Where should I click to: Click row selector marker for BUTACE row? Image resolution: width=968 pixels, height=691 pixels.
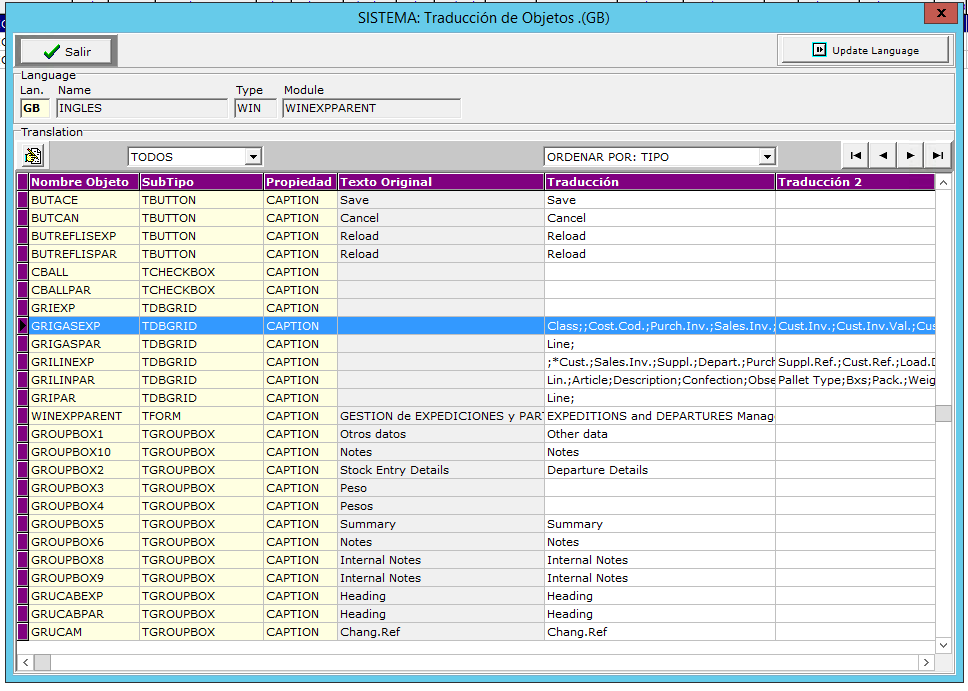[23, 200]
